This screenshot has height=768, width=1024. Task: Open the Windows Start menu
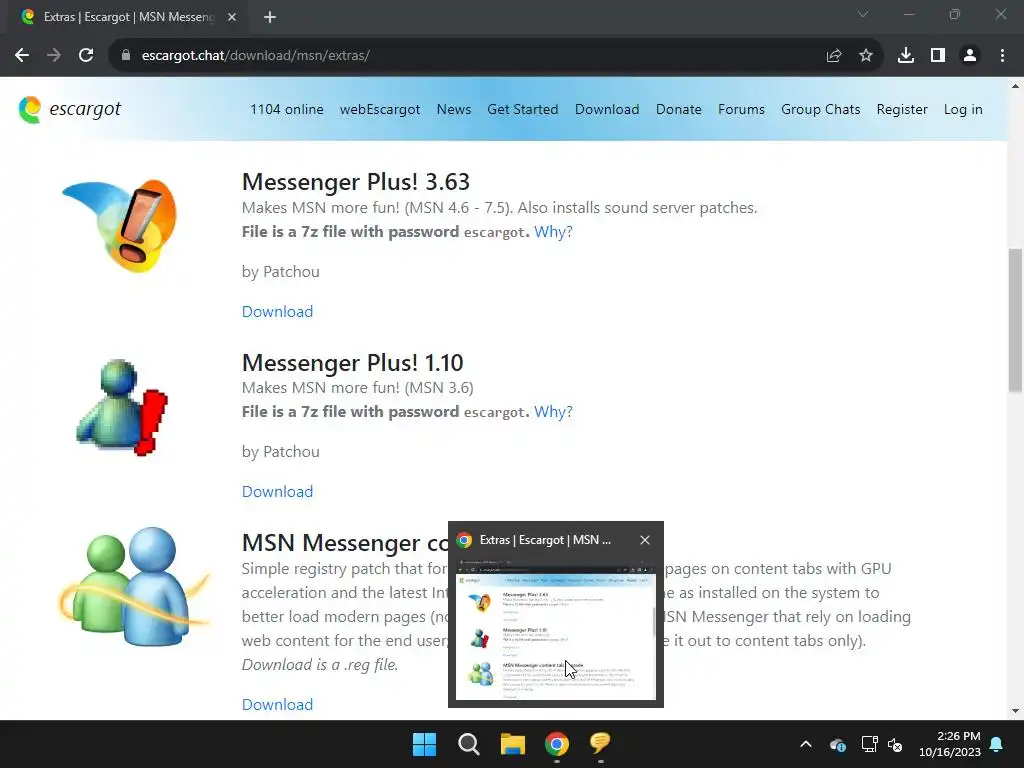click(424, 744)
